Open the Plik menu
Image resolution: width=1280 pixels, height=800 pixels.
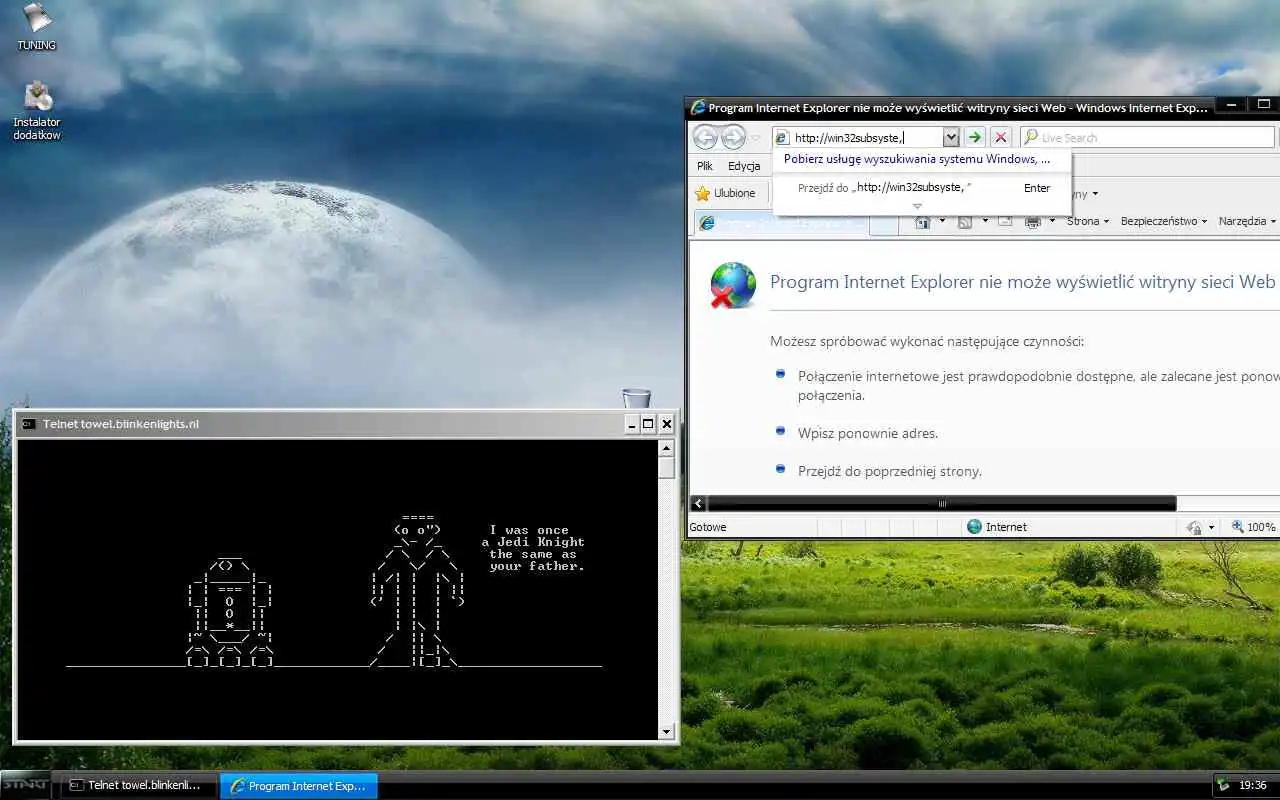[x=705, y=166]
